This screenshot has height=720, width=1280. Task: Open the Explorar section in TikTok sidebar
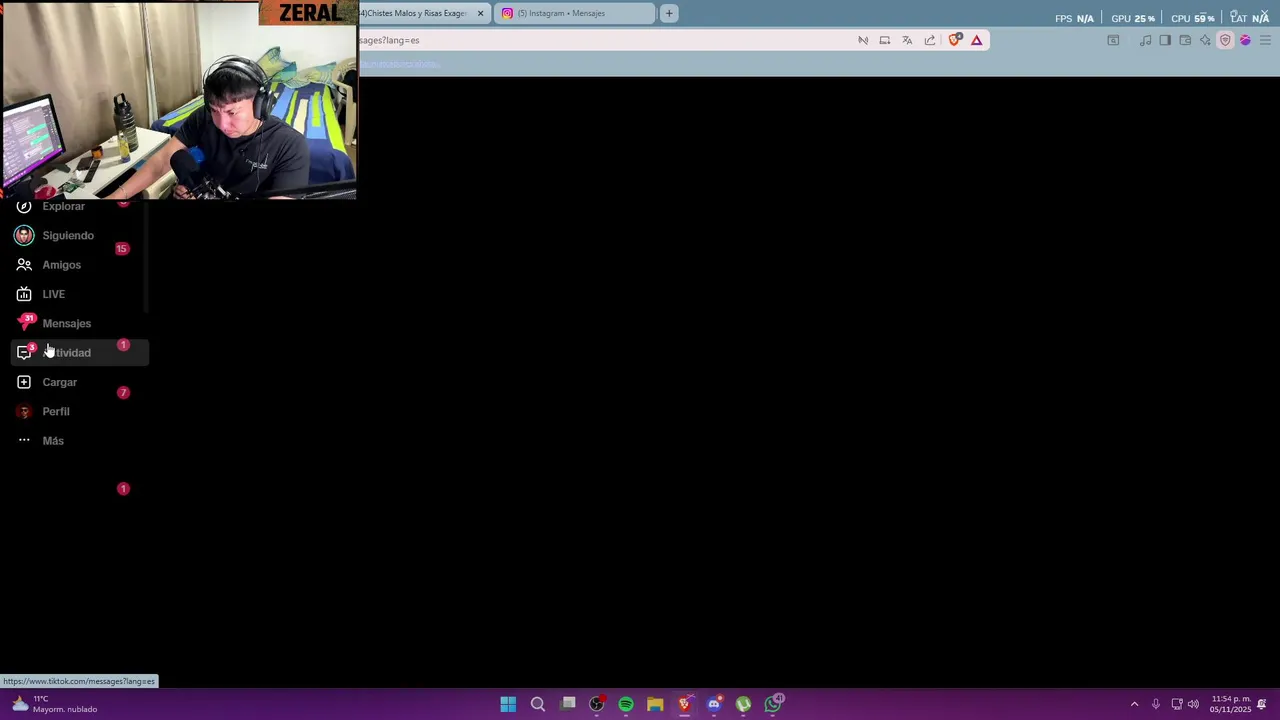(64, 207)
